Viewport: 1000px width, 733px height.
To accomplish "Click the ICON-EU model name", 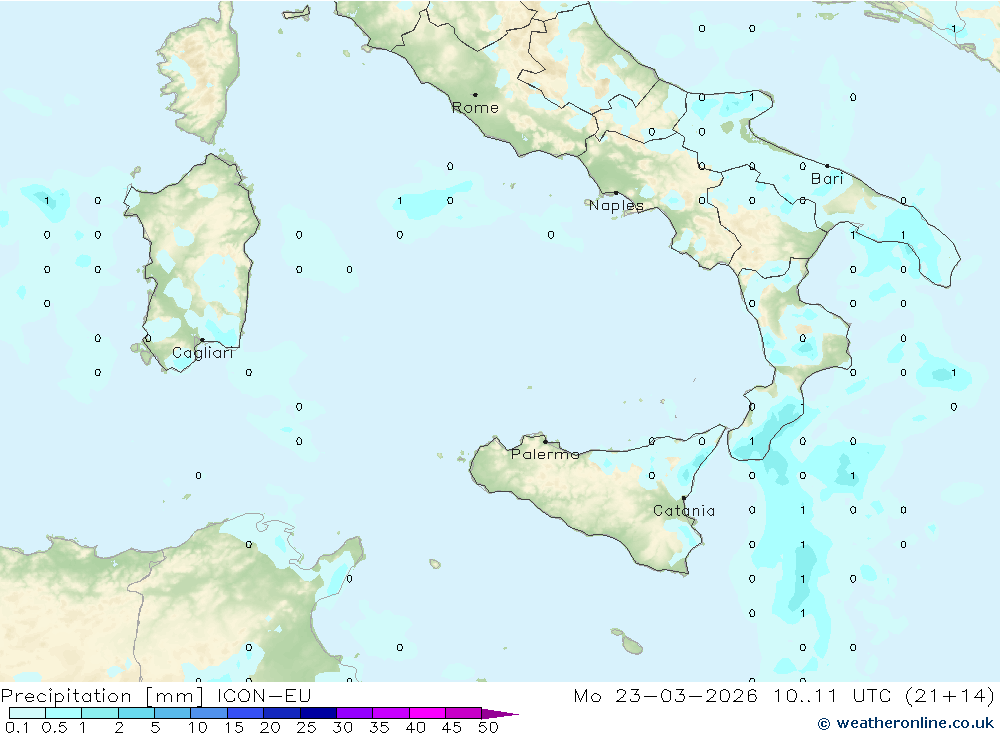I will click(x=264, y=696).
